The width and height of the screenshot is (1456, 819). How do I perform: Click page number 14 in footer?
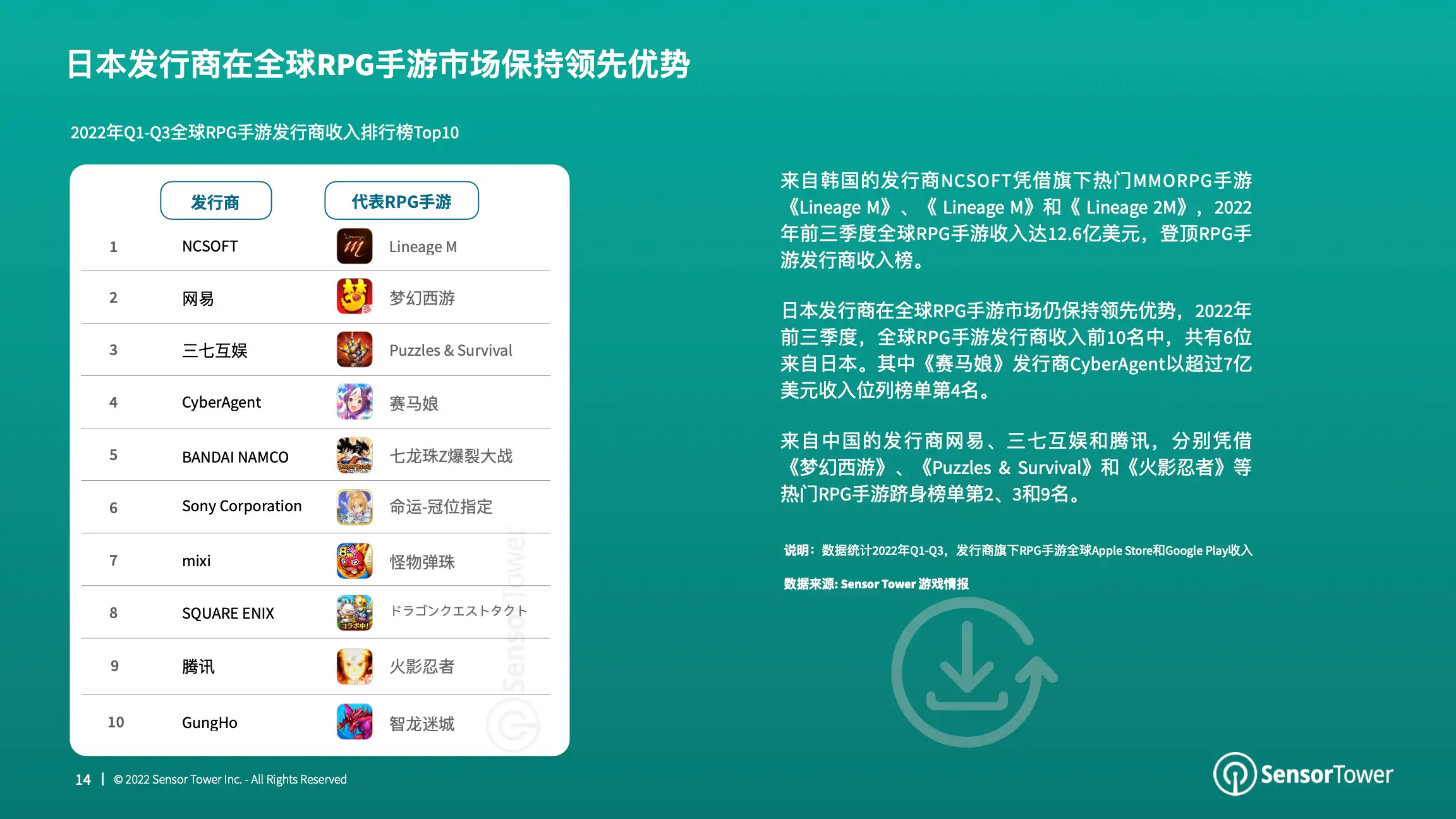(83, 780)
